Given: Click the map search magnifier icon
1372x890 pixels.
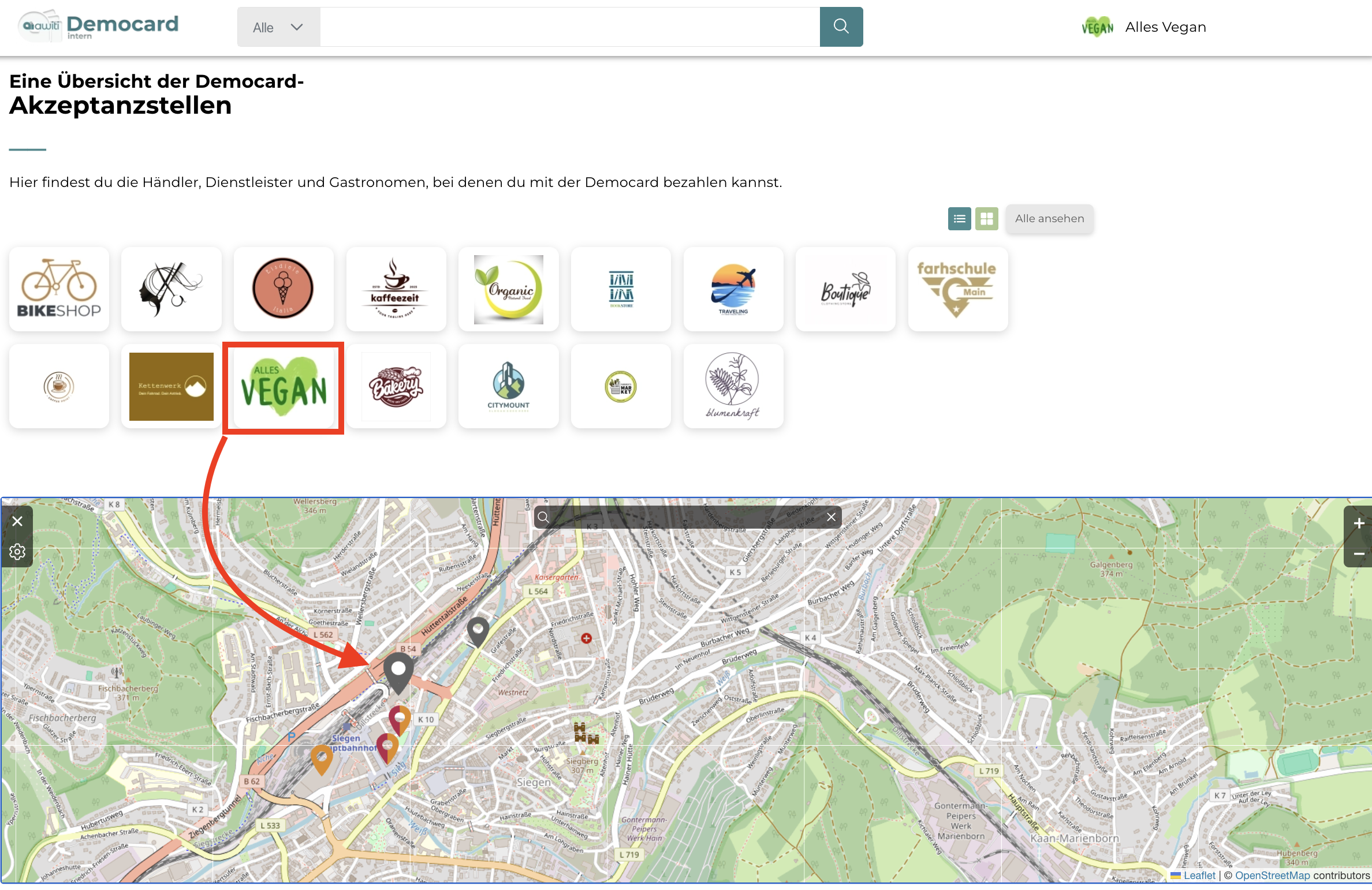Looking at the screenshot, I should [543, 517].
